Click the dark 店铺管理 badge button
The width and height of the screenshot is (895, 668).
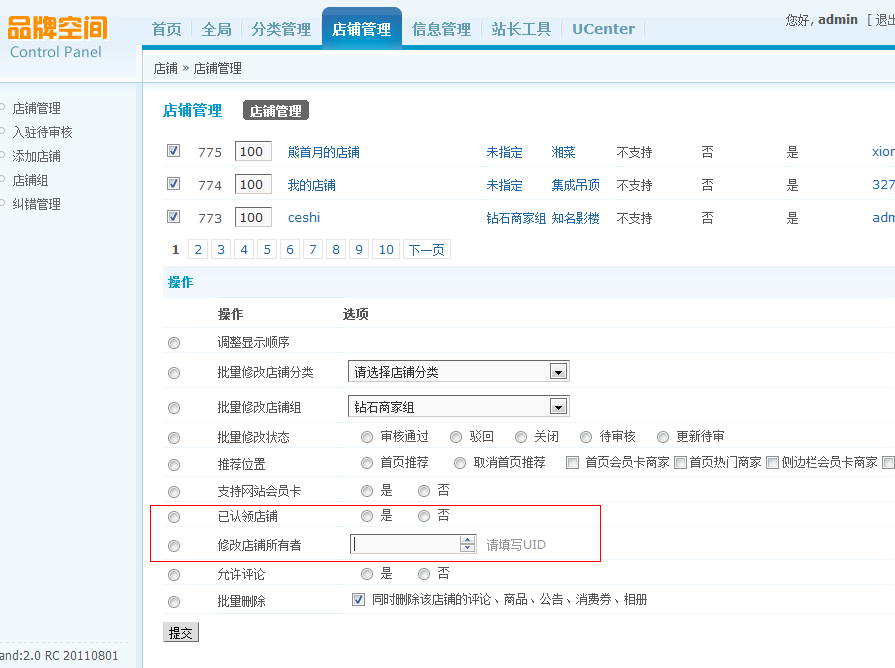pos(276,111)
